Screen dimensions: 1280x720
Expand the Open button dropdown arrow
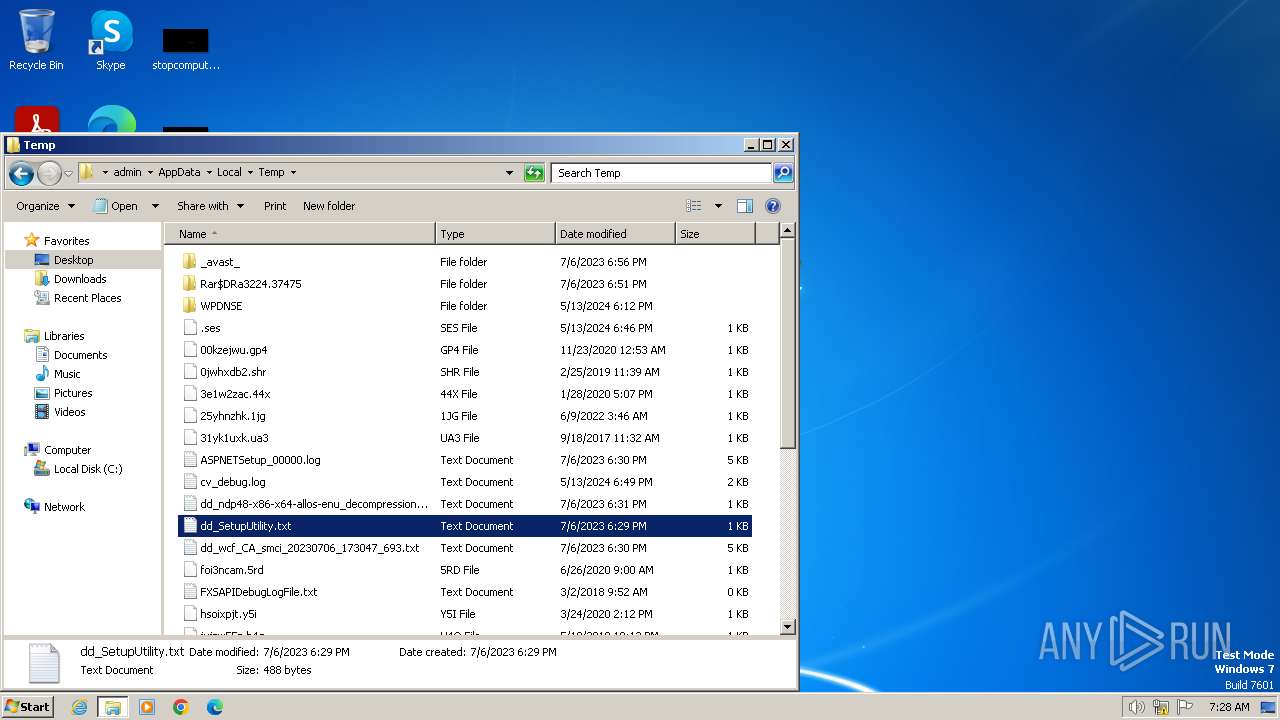[x=155, y=206]
